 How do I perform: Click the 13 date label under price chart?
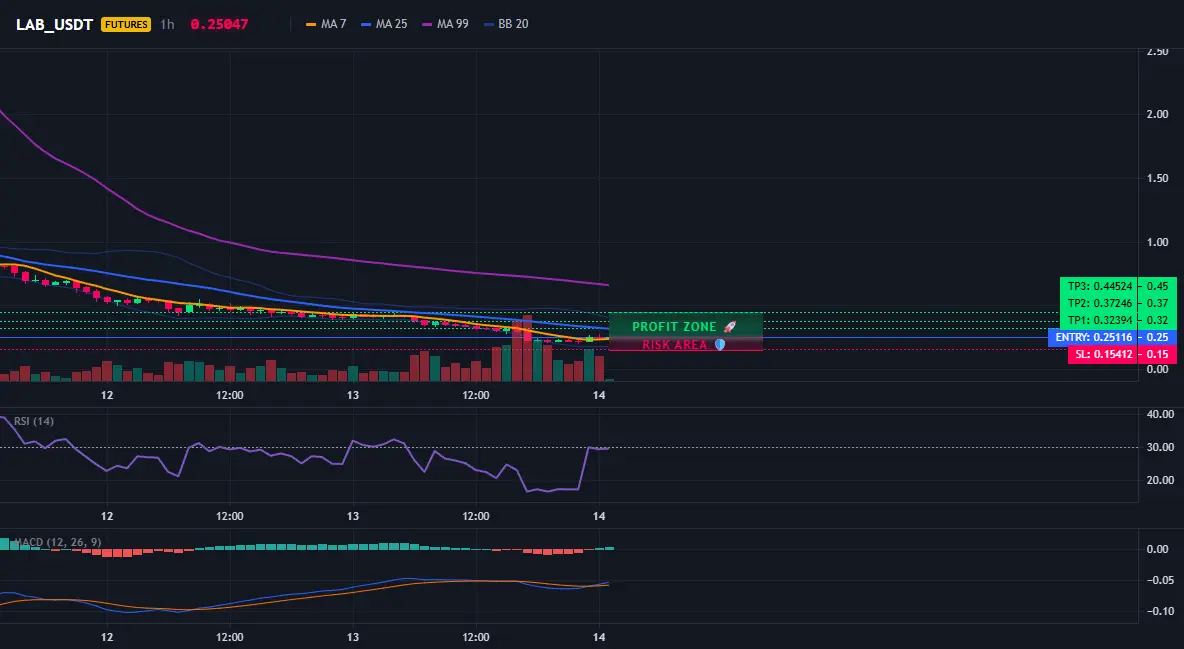[x=353, y=395]
